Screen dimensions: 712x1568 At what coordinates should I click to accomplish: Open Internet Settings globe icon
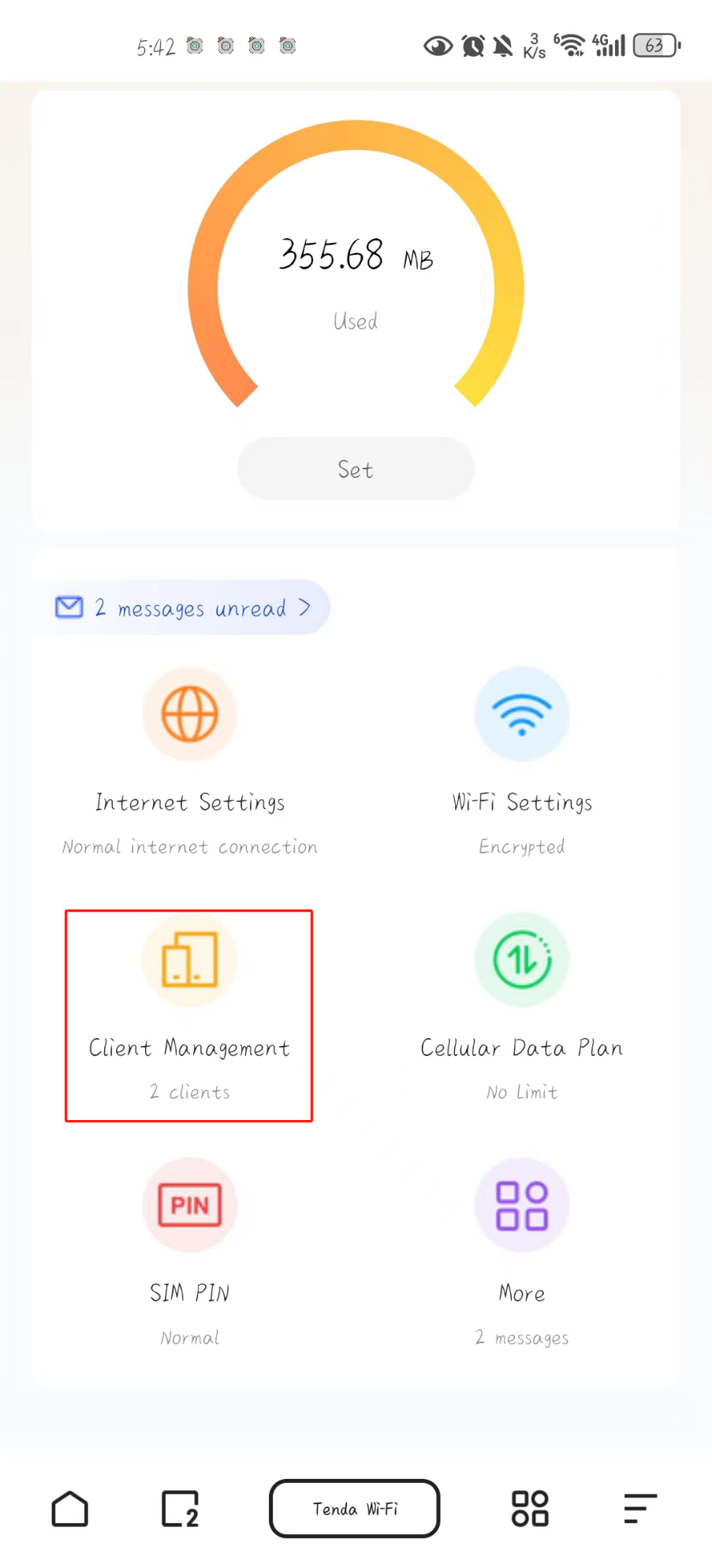[x=189, y=715]
